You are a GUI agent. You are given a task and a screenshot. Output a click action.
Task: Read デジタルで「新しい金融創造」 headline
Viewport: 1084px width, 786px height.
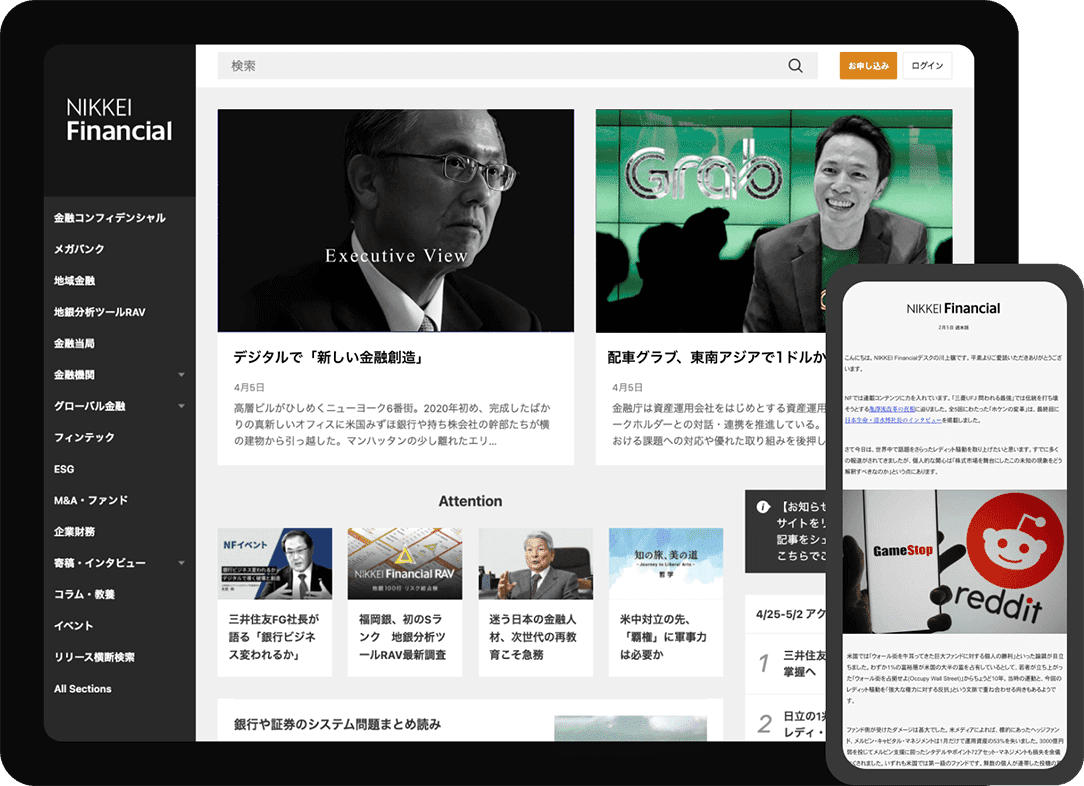click(x=329, y=357)
